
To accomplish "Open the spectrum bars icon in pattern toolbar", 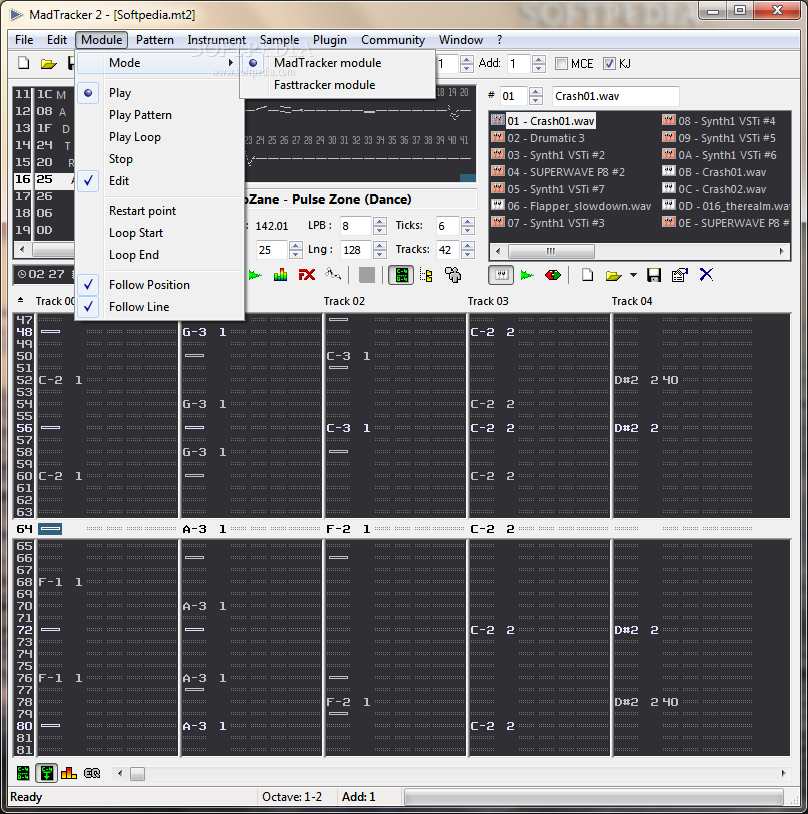I will click(x=280, y=275).
